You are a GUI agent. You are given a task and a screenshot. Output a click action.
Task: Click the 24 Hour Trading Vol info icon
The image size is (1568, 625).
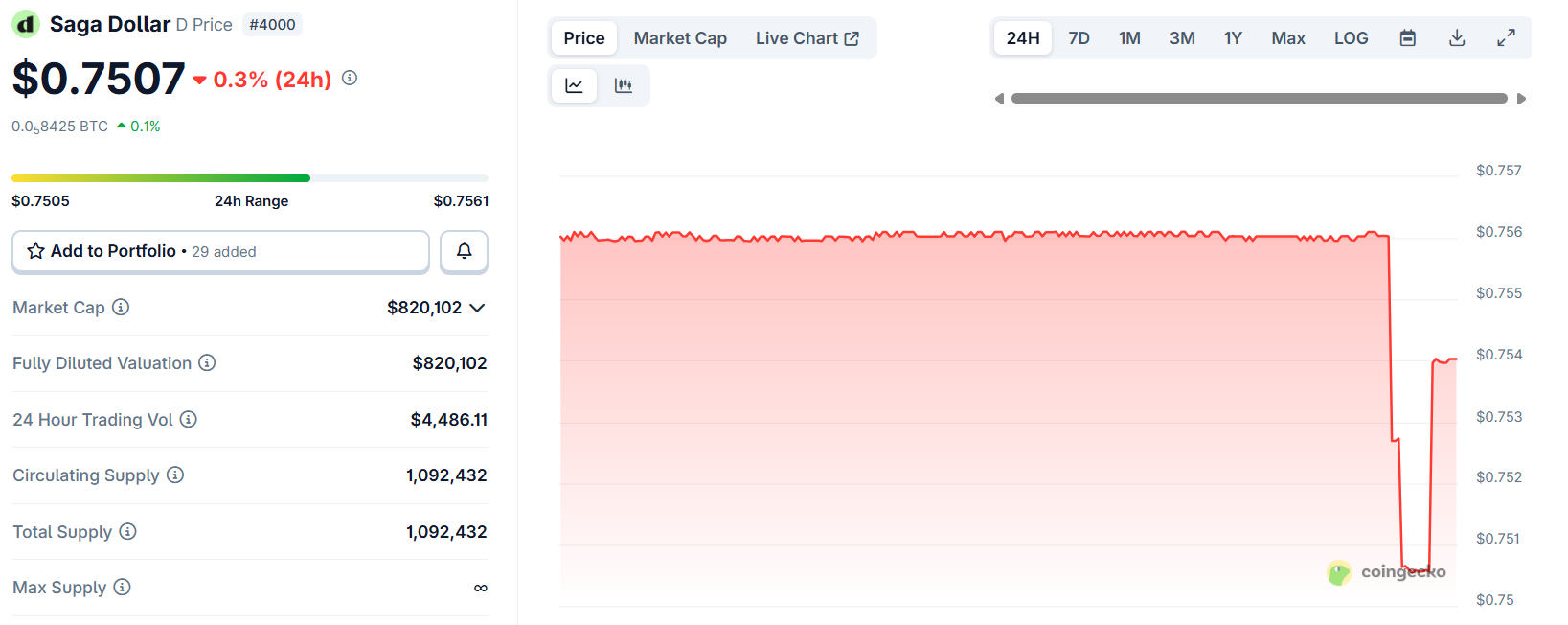189,419
